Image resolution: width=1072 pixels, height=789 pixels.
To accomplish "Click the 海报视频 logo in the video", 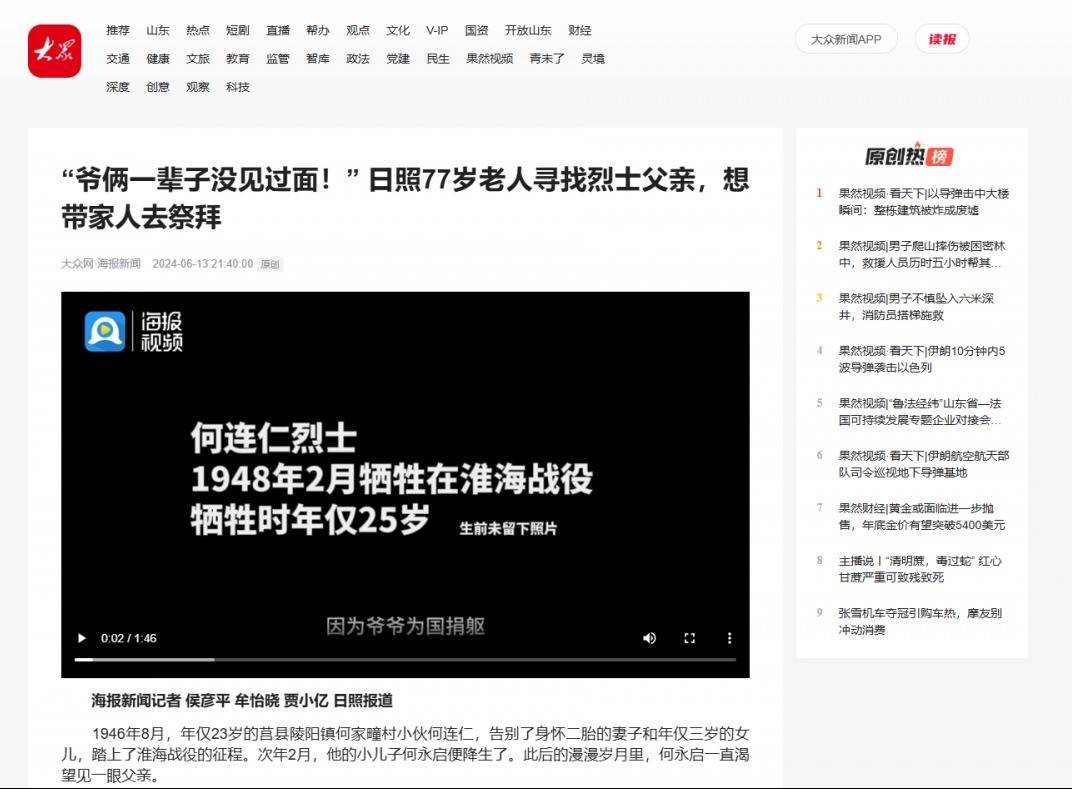I will (134, 331).
